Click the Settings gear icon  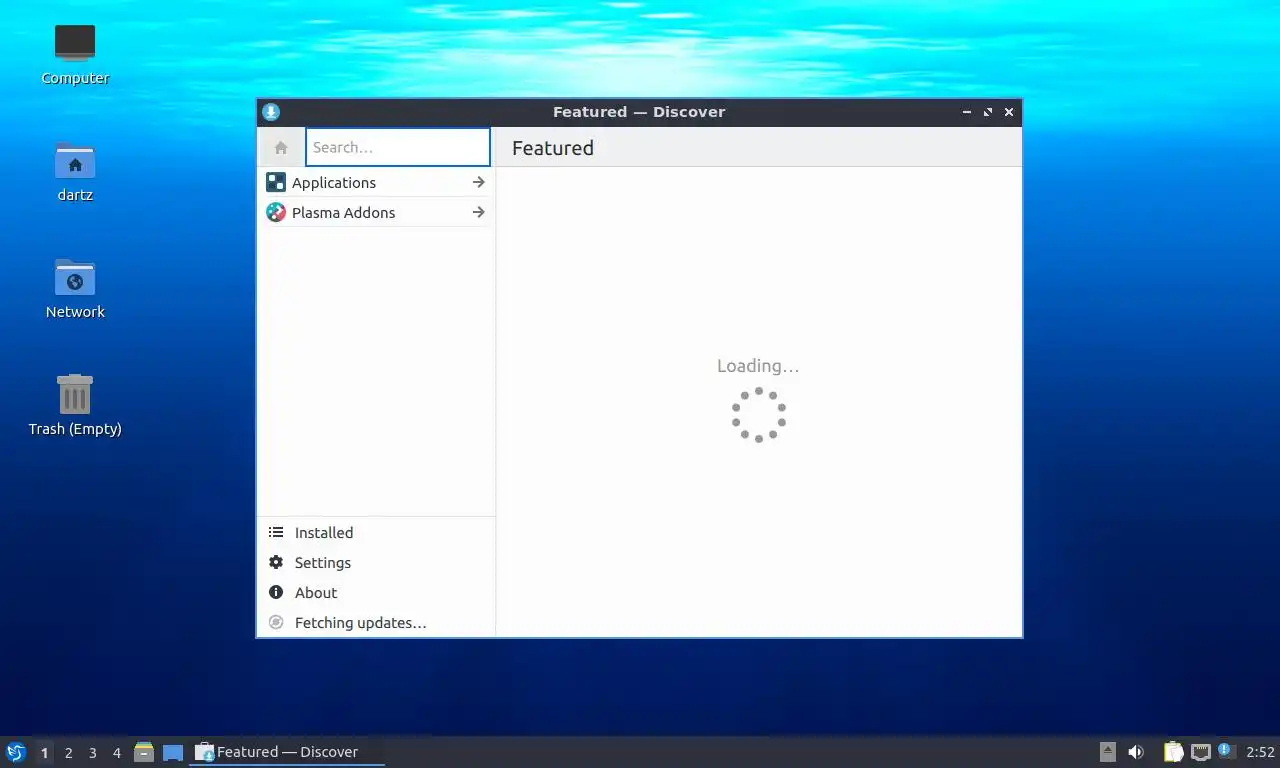tap(276, 563)
